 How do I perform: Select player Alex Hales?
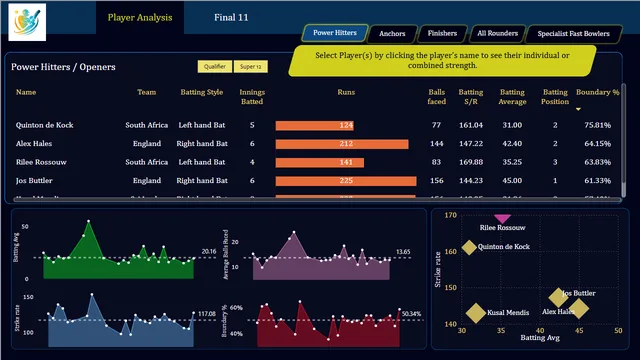pos(34,144)
